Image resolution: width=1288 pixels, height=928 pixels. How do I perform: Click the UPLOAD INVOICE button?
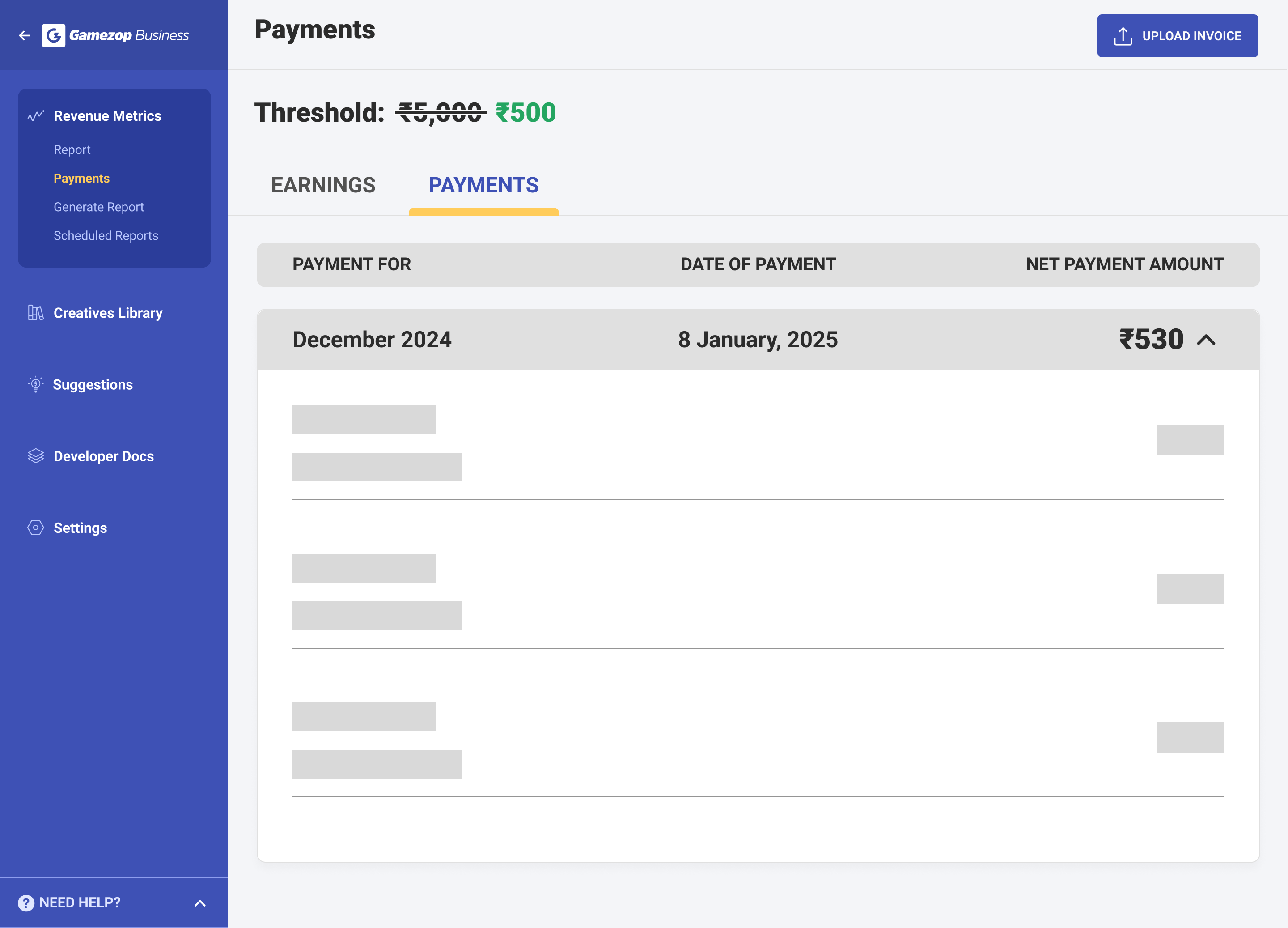point(1177,36)
